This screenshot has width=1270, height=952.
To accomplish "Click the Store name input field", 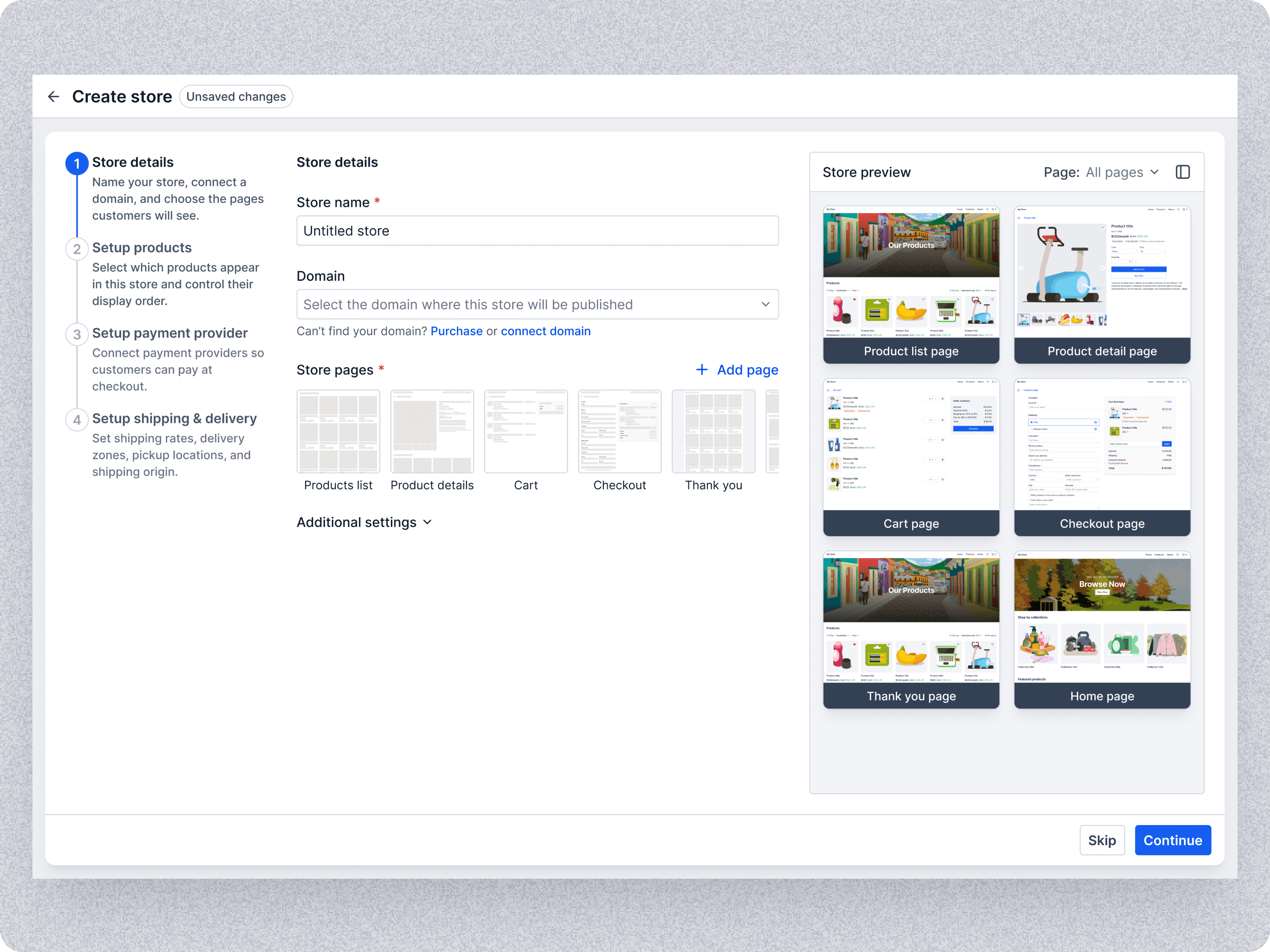I will (537, 231).
